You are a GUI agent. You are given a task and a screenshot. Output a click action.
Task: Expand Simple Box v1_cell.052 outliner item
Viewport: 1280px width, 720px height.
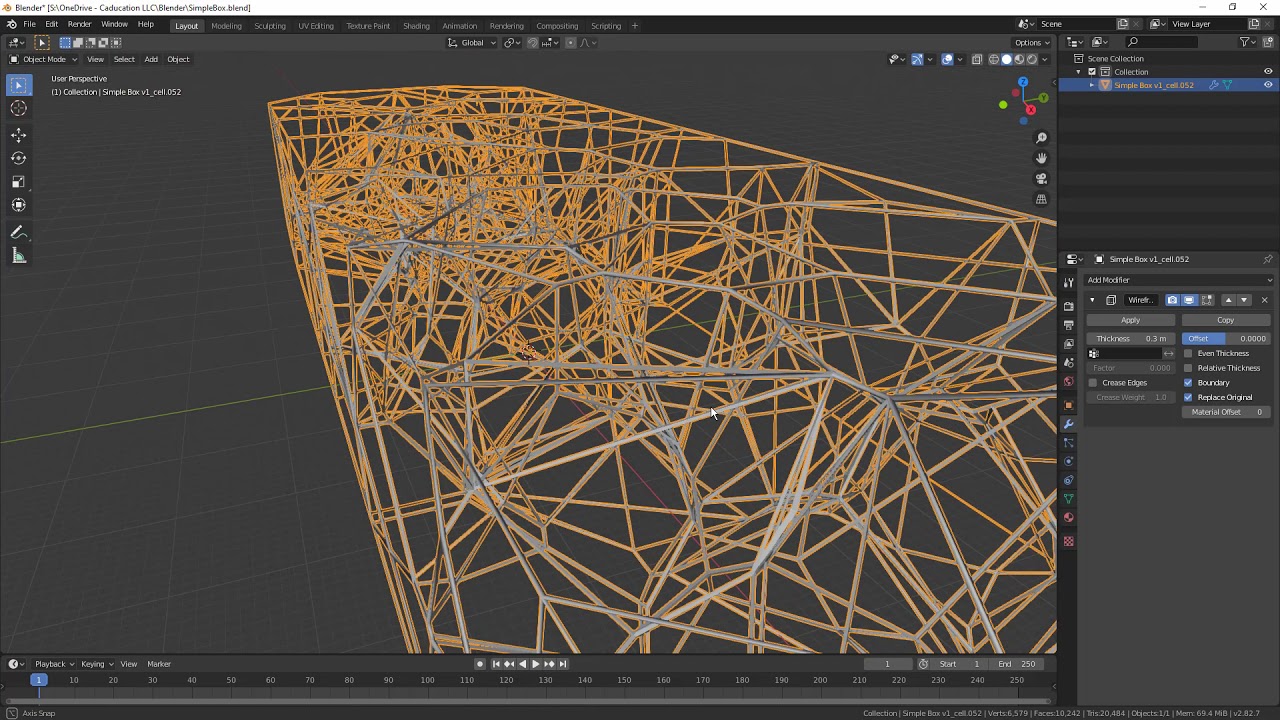coord(1091,85)
